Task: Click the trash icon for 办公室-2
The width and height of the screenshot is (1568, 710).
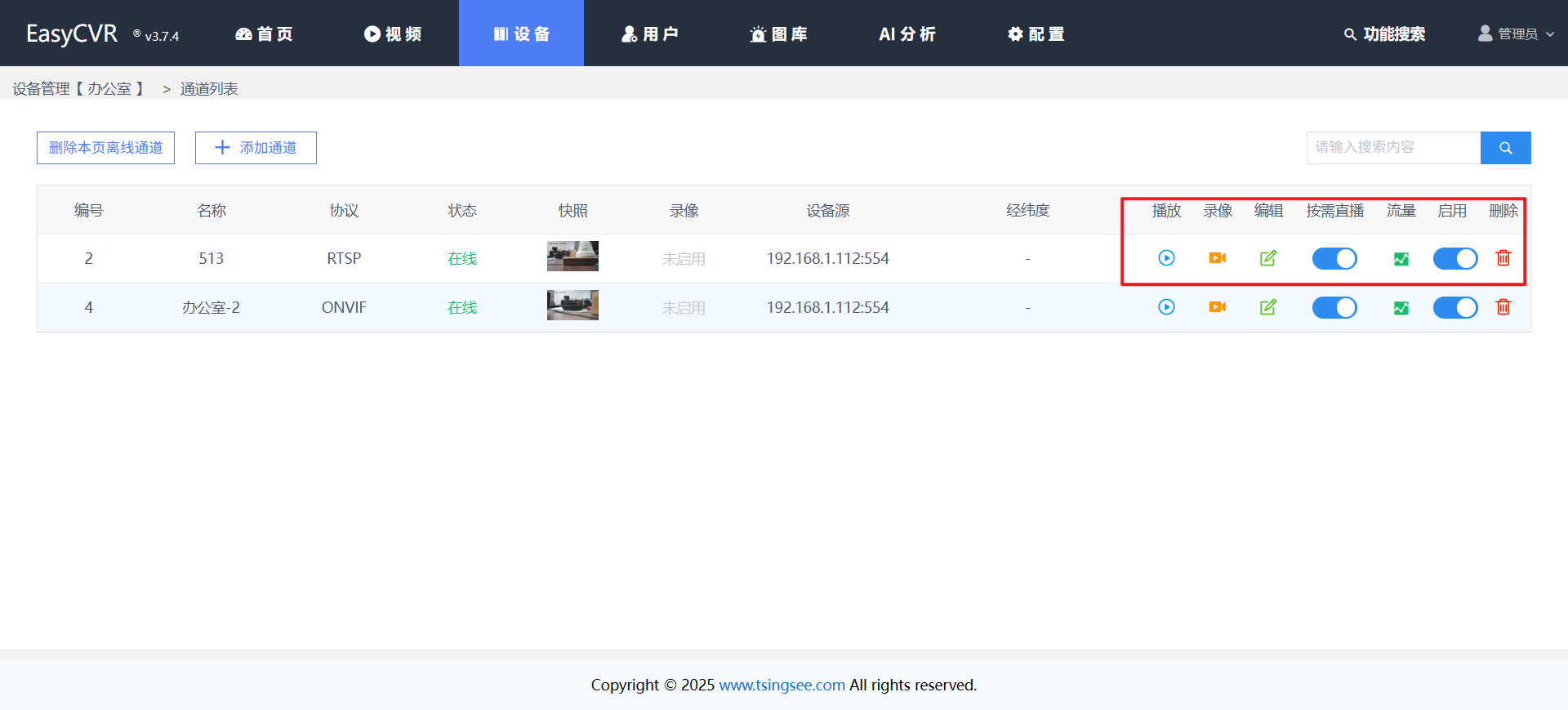Action: coord(1503,307)
